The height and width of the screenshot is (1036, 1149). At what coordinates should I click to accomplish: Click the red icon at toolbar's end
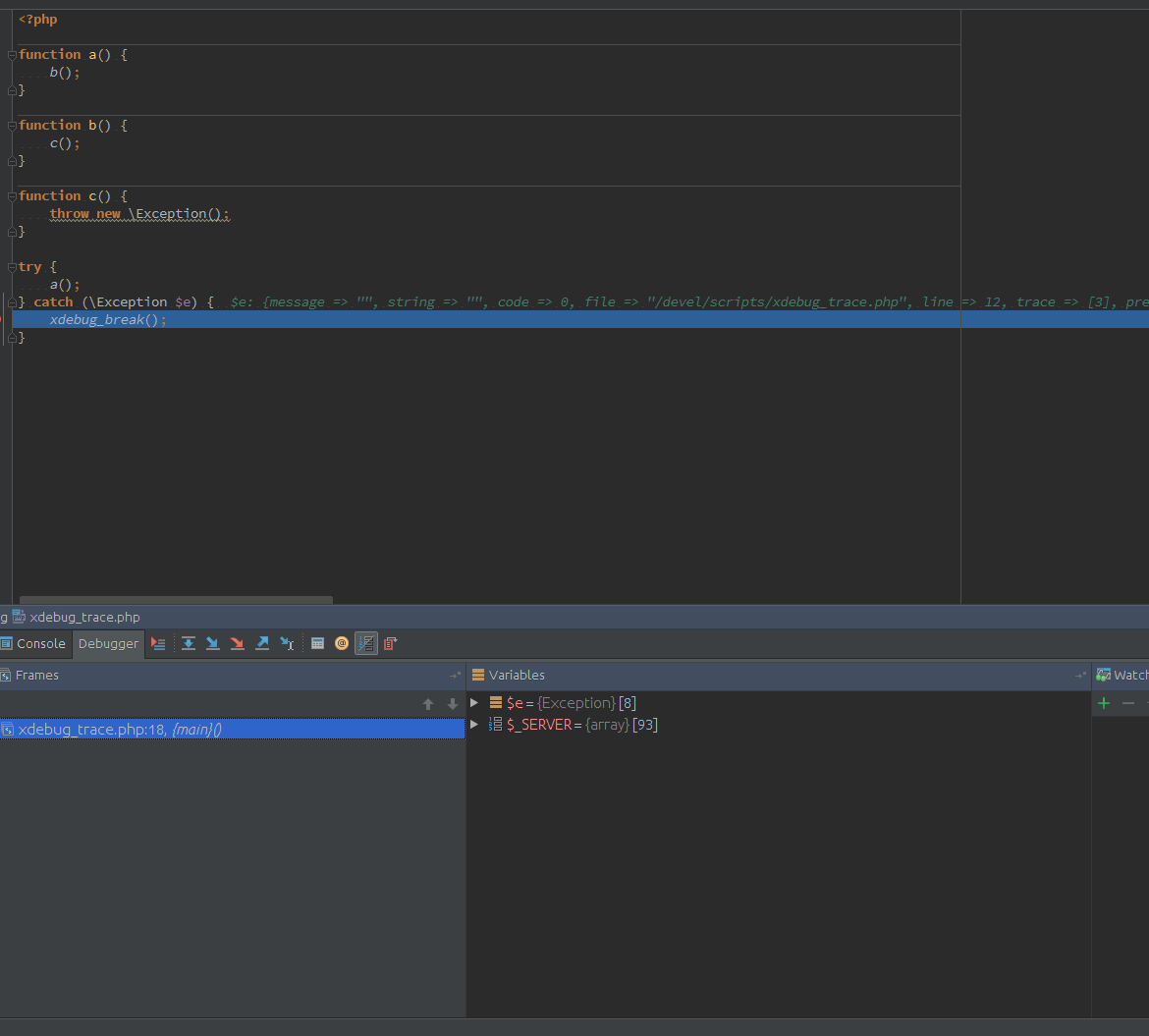click(390, 644)
